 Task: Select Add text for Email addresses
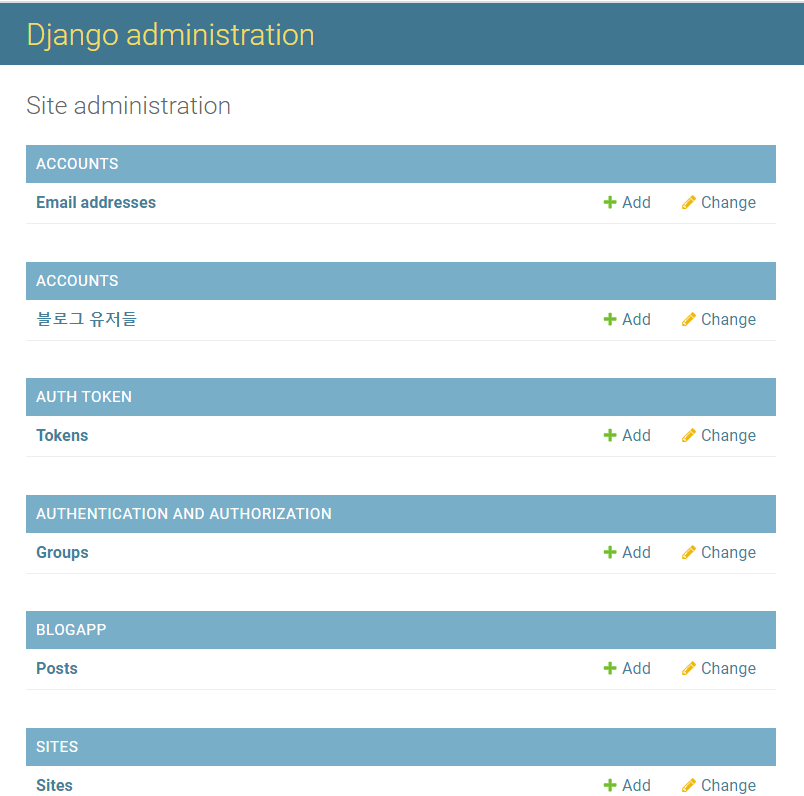tap(636, 202)
